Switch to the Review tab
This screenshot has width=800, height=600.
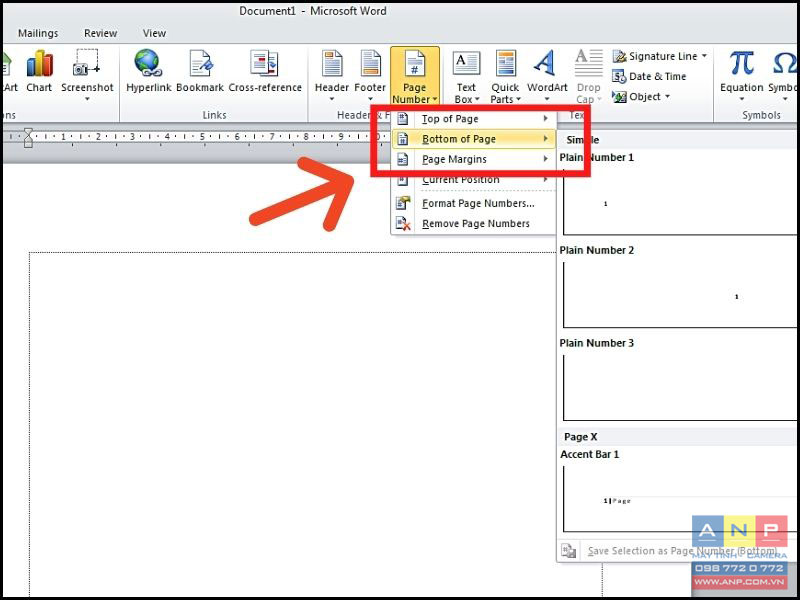[101, 33]
